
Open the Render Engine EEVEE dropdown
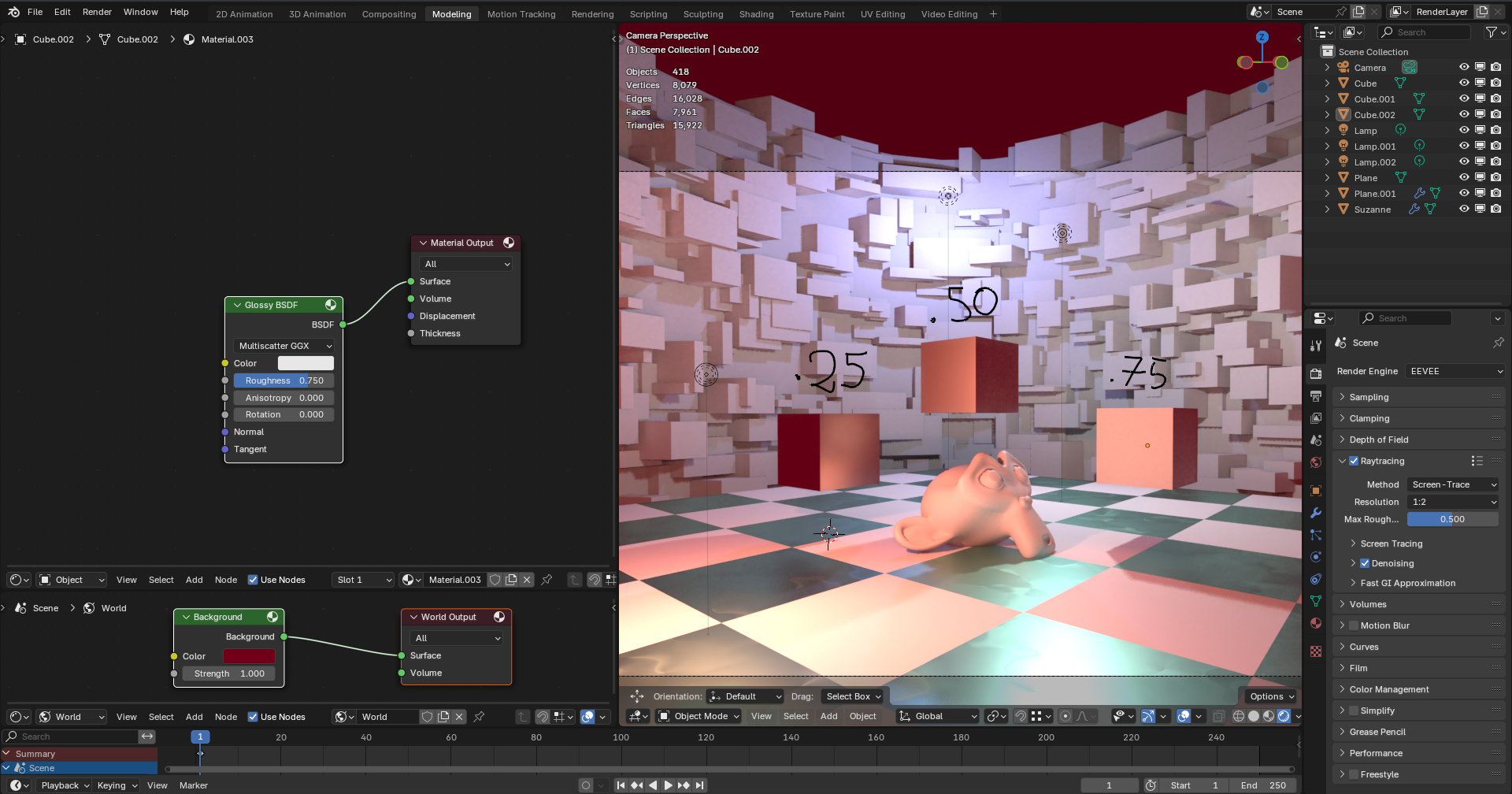(1455, 371)
